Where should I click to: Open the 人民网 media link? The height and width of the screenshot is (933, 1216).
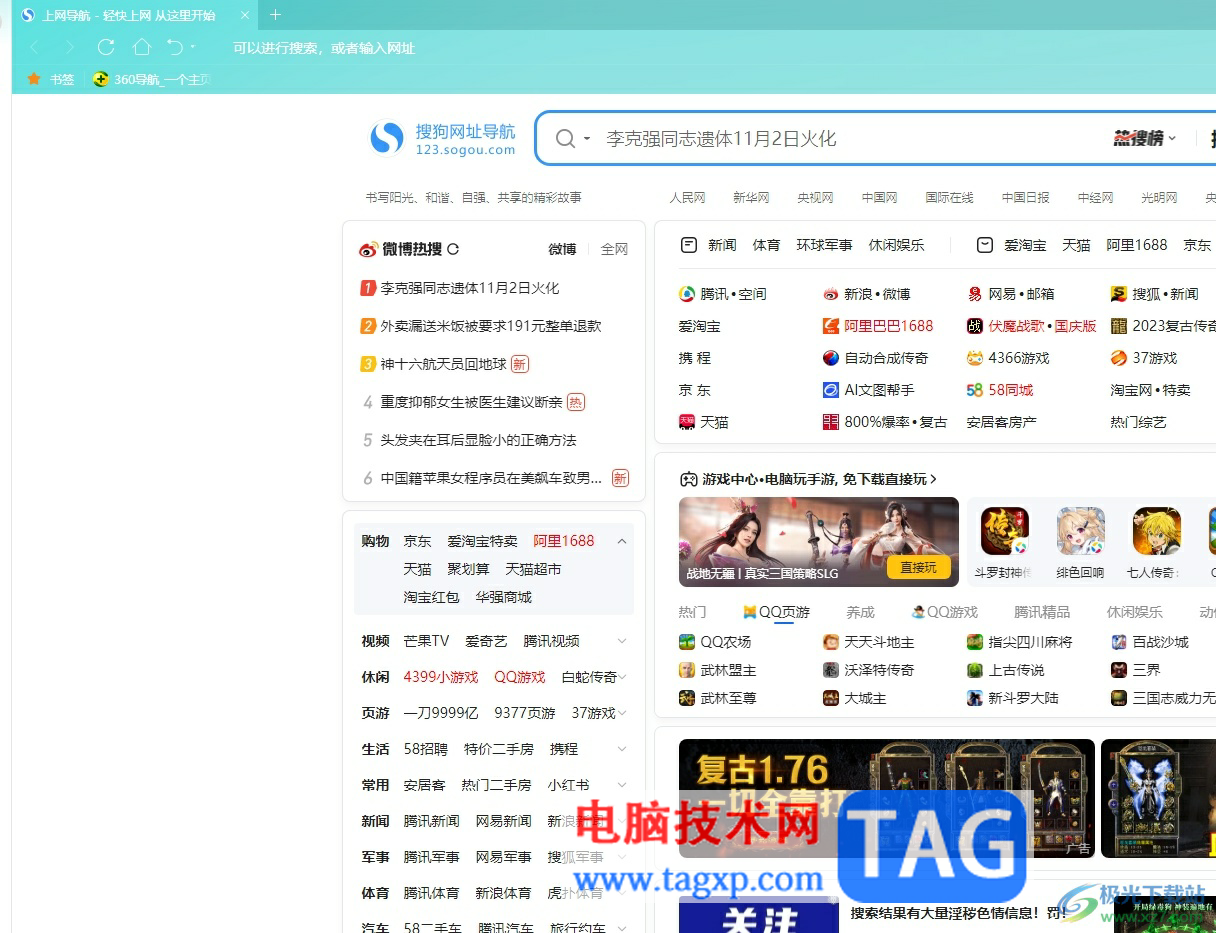[687, 198]
